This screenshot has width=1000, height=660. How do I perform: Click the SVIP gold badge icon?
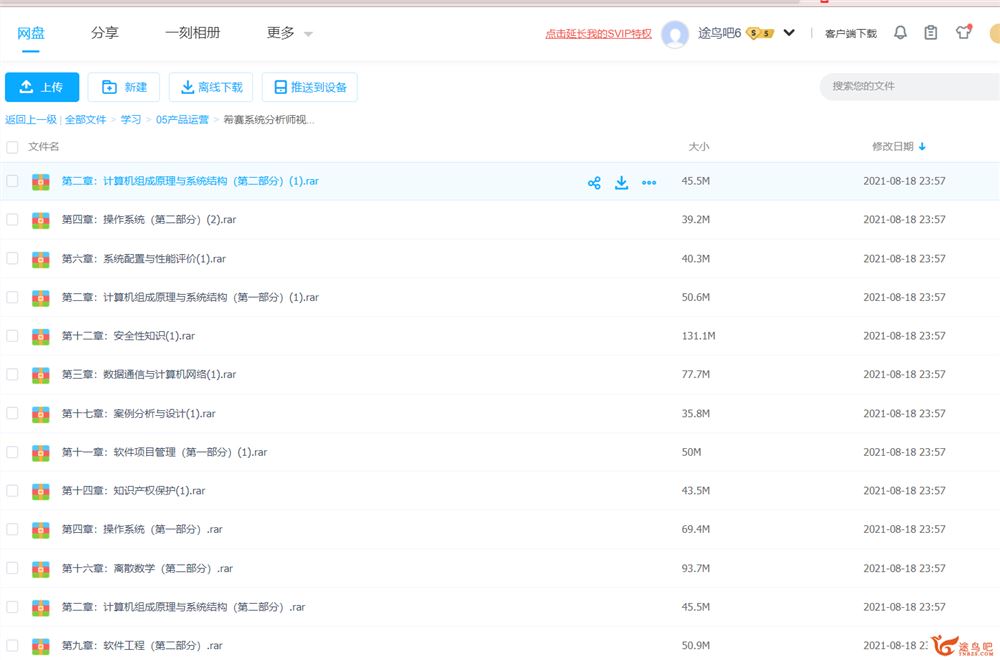pyautogui.click(x=759, y=33)
